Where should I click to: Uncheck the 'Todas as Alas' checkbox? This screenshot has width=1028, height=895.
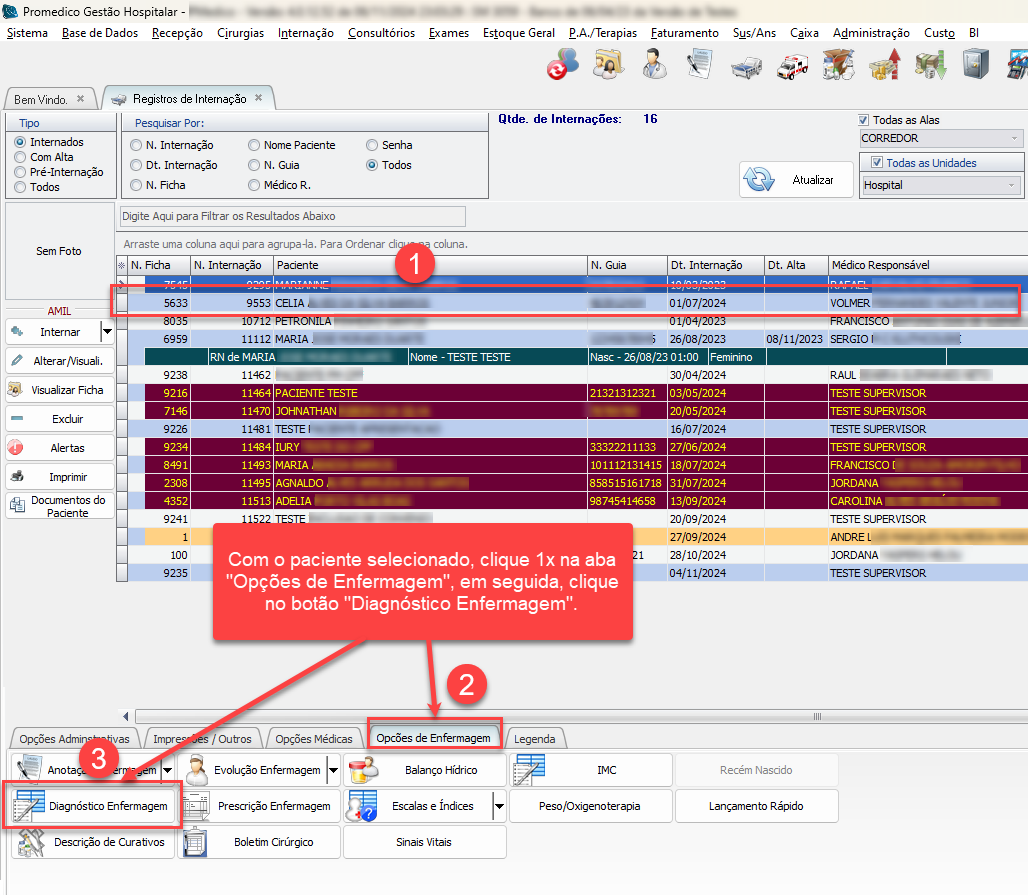point(865,120)
